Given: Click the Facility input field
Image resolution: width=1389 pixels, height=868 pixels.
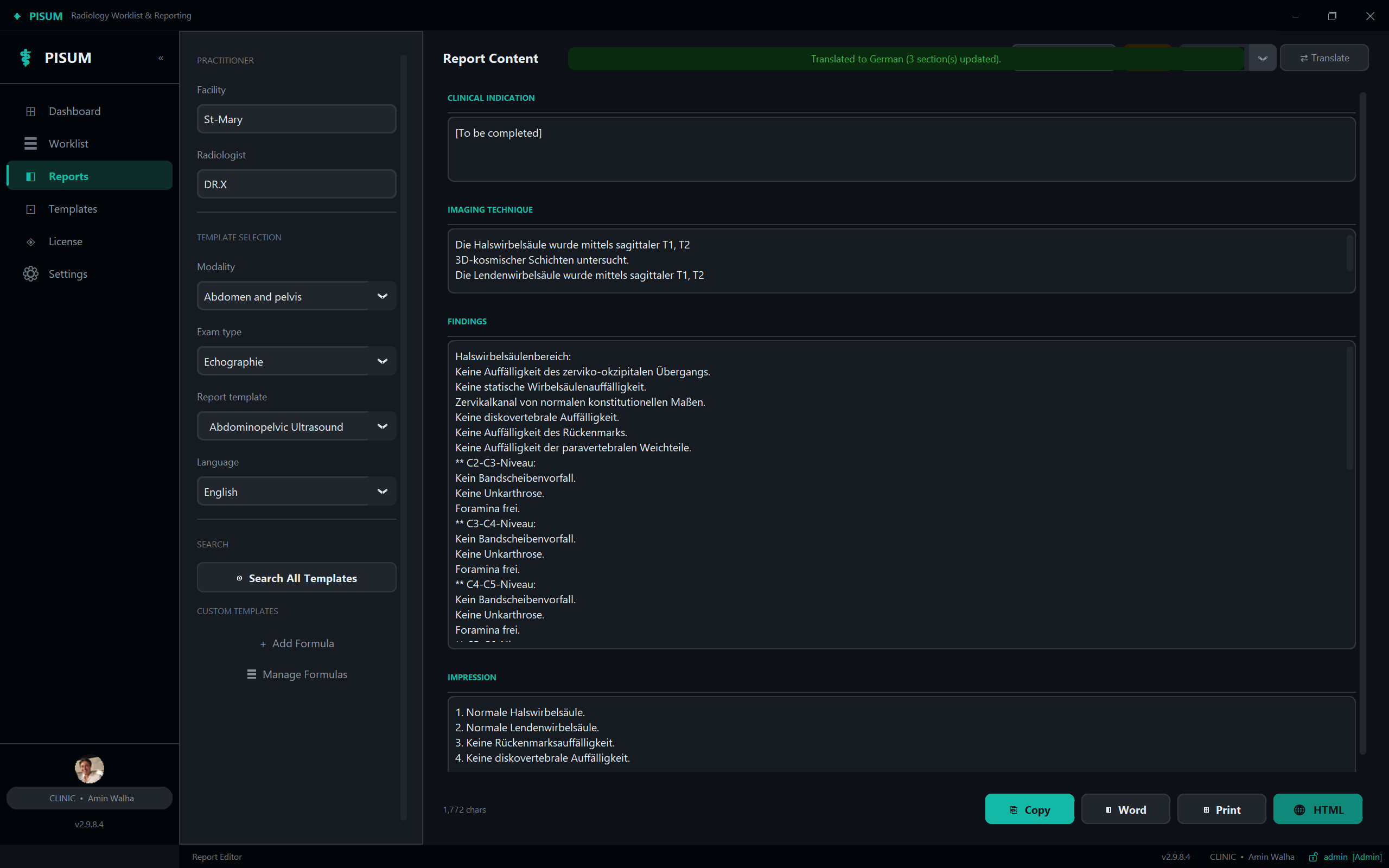Looking at the screenshot, I should coord(296,119).
